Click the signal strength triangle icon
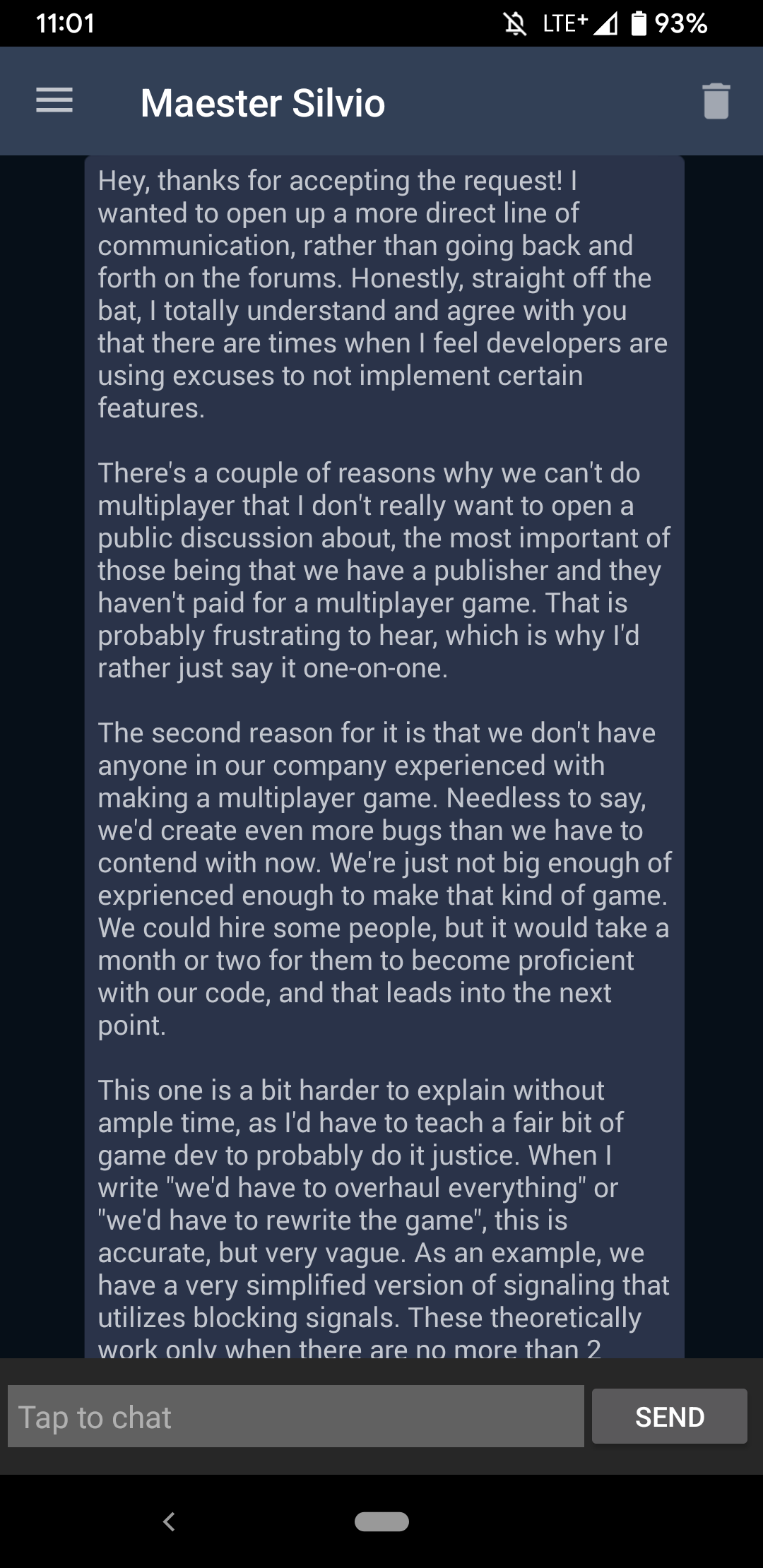The height and width of the screenshot is (1568, 763). click(605, 24)
